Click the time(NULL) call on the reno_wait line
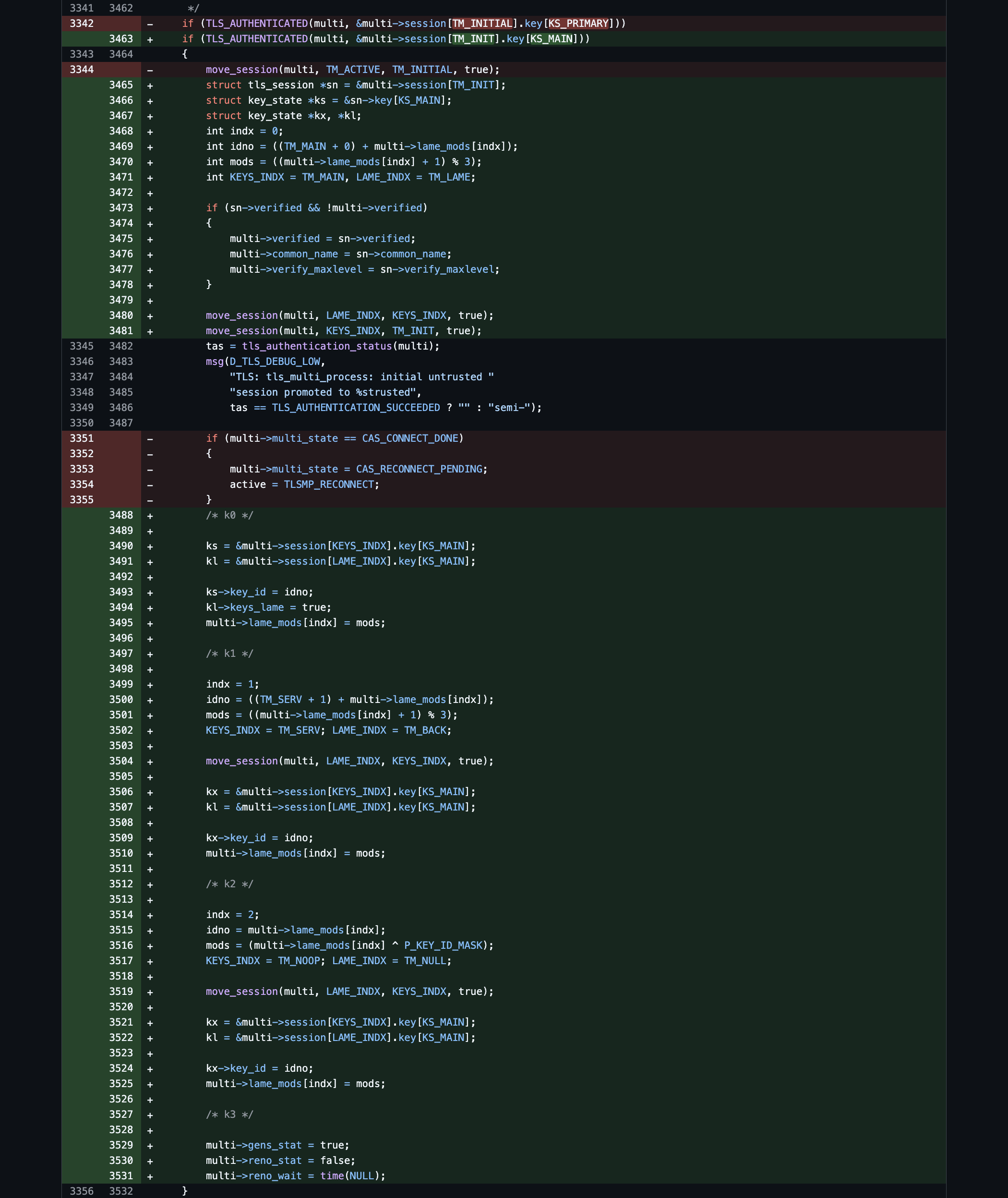This screenshot has width=1008, height=1198. point(350,1176)
